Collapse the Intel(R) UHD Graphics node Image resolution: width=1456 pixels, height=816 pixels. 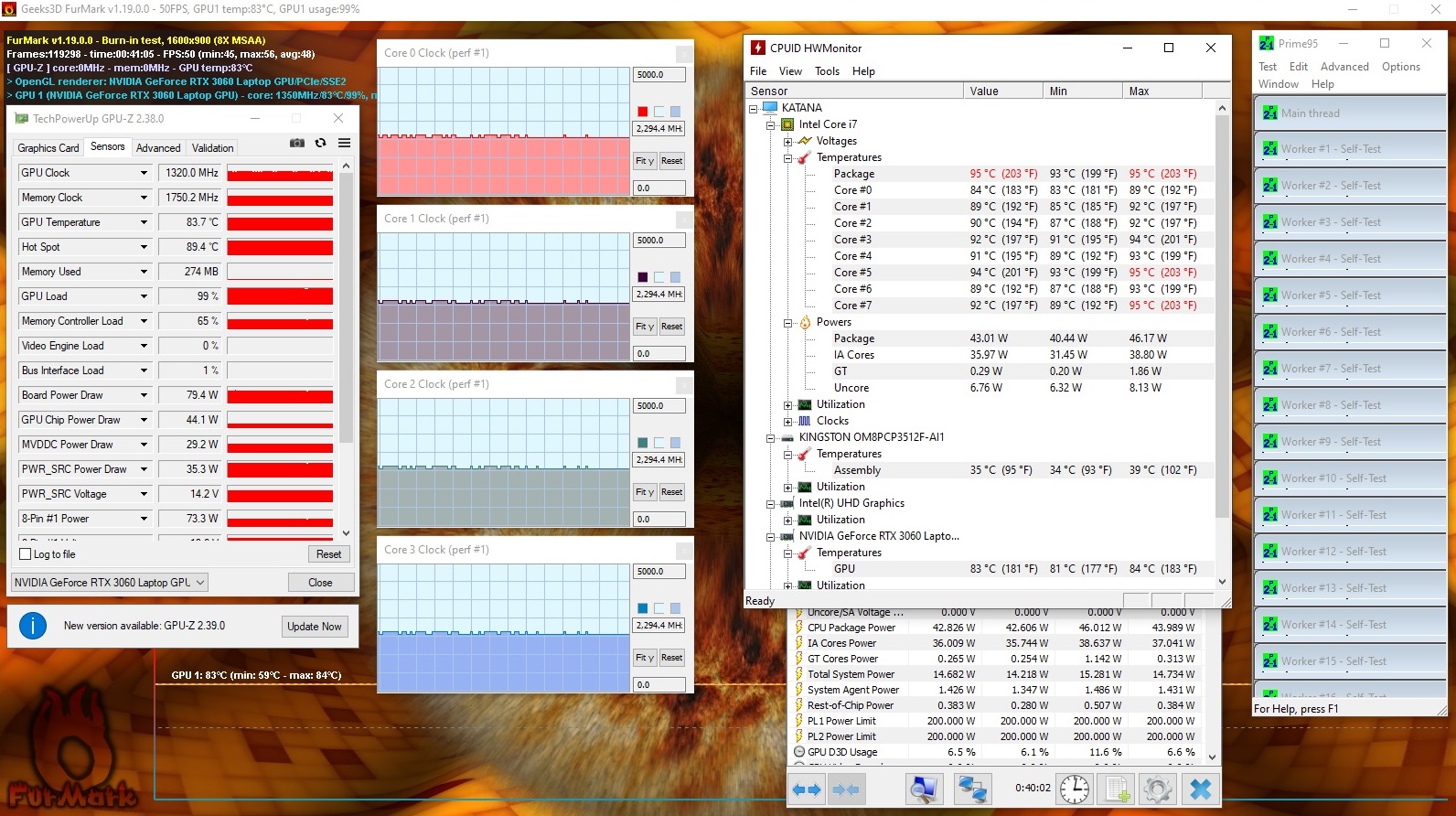pyautogui.click(x=770, y=504)
